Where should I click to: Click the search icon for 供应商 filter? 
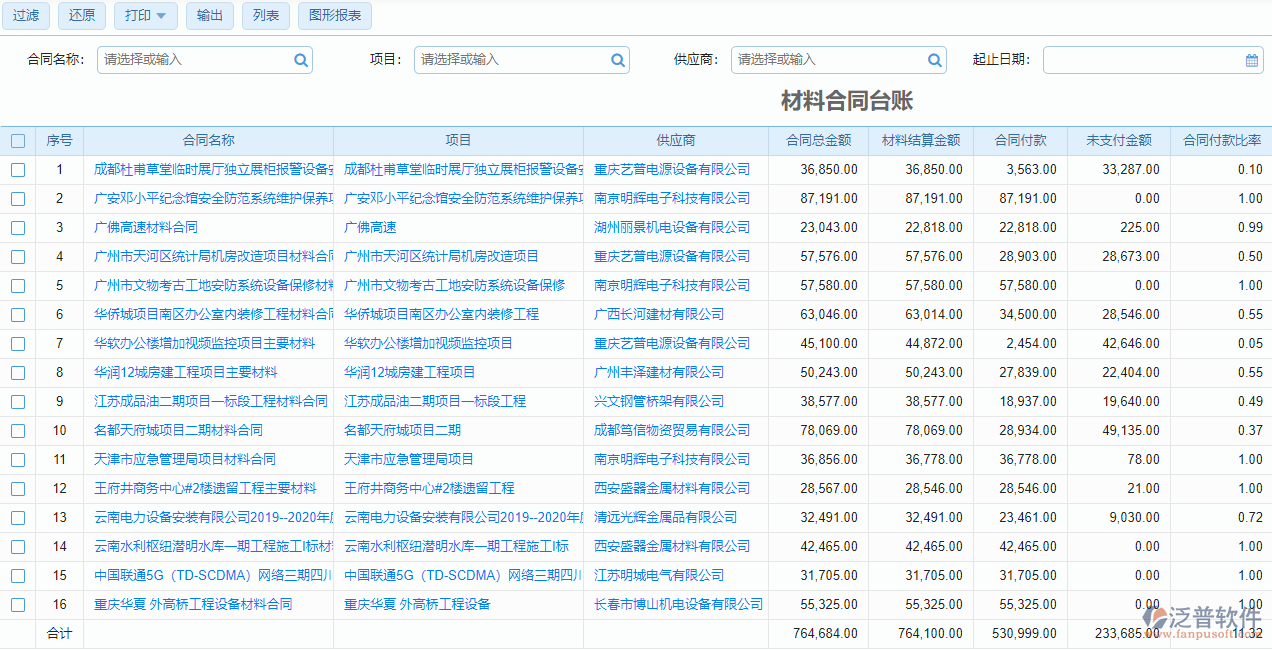(934, 60)
